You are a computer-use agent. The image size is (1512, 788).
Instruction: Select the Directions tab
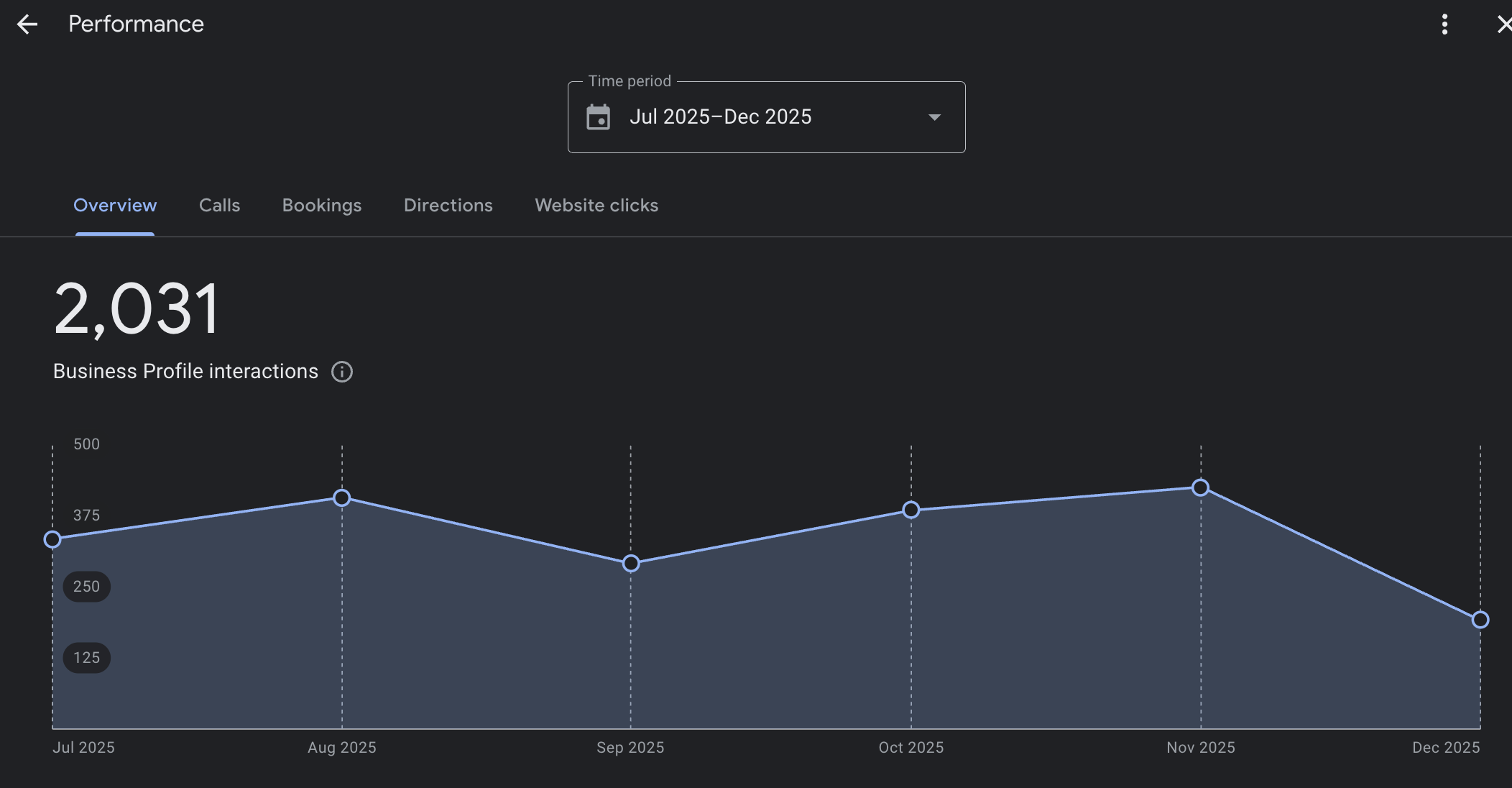pyautogui.click(x=448, y=206)
